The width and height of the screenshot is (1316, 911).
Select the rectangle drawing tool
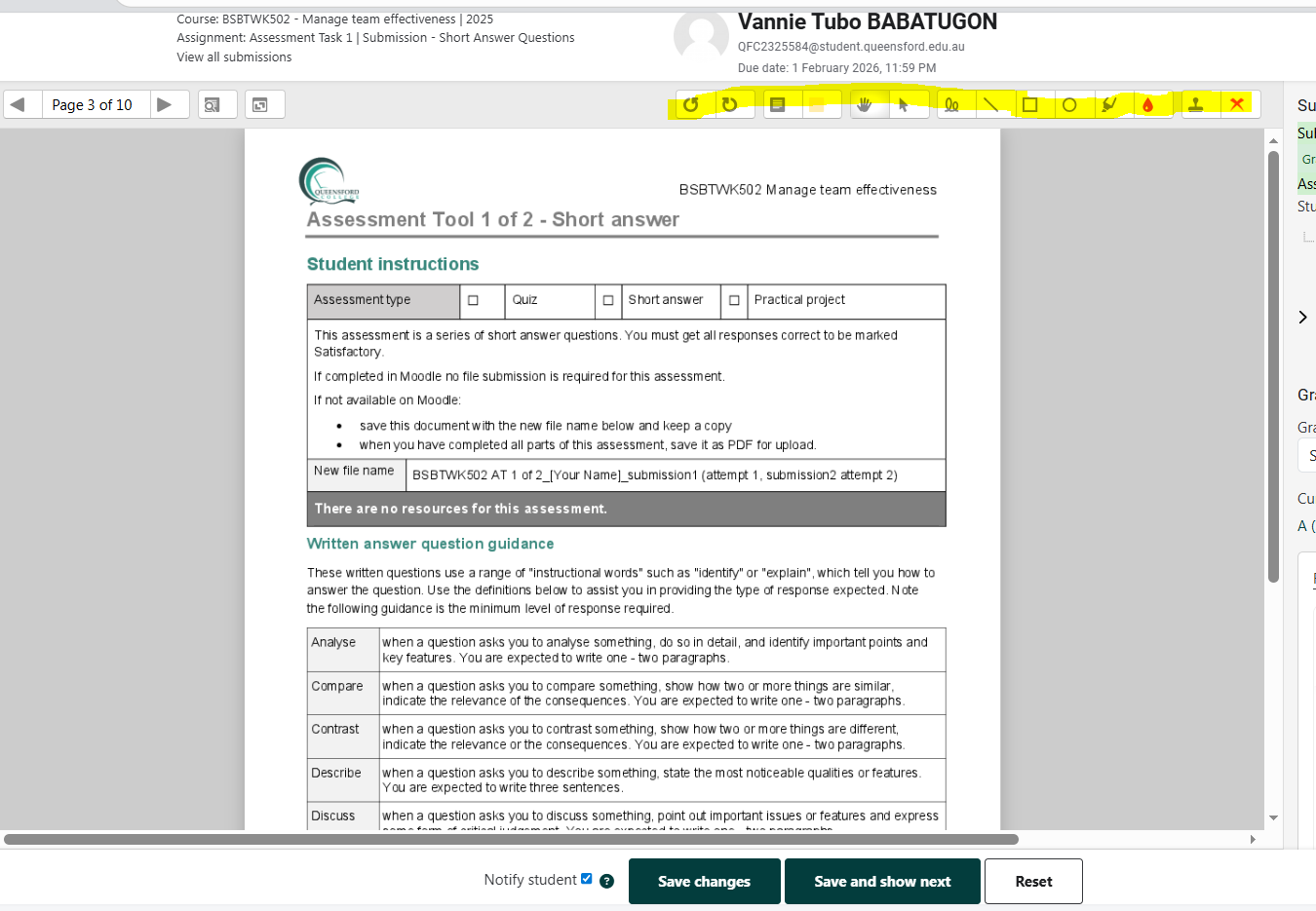coord(1029,105)
